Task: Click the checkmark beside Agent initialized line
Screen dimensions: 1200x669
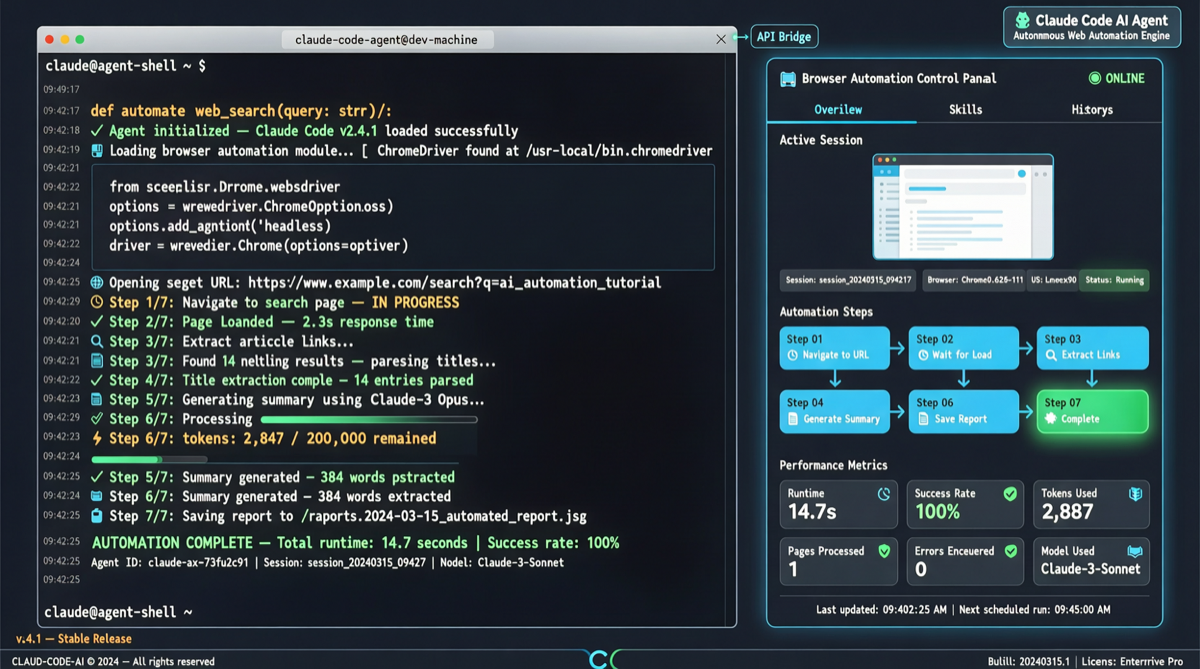Action: click(97, 131)
